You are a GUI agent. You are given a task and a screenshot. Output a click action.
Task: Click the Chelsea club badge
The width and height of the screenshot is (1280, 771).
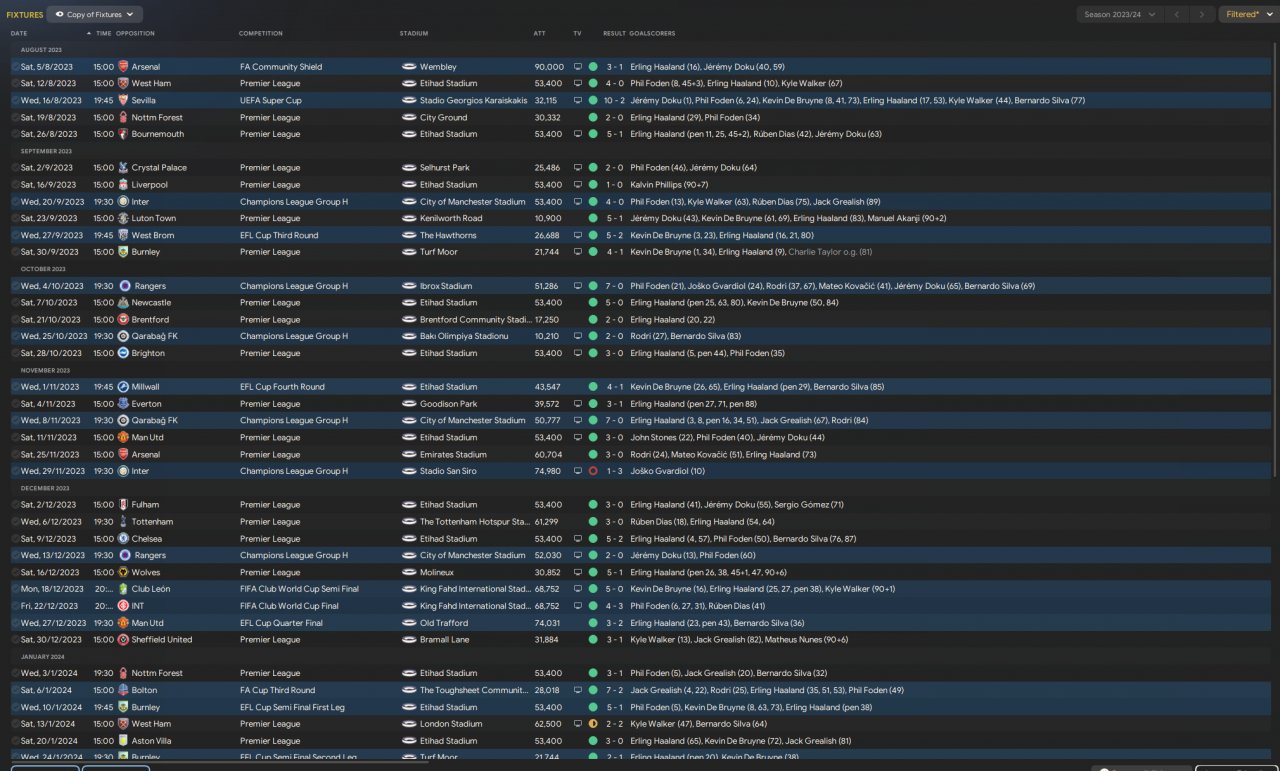[123, 539]
